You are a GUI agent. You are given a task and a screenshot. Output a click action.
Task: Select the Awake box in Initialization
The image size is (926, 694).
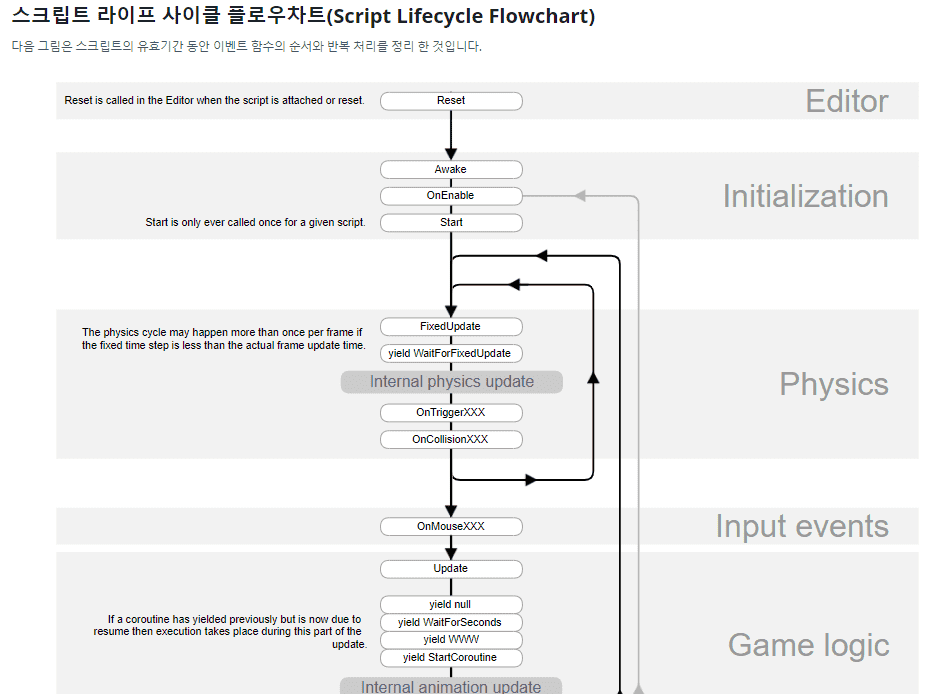451,170
